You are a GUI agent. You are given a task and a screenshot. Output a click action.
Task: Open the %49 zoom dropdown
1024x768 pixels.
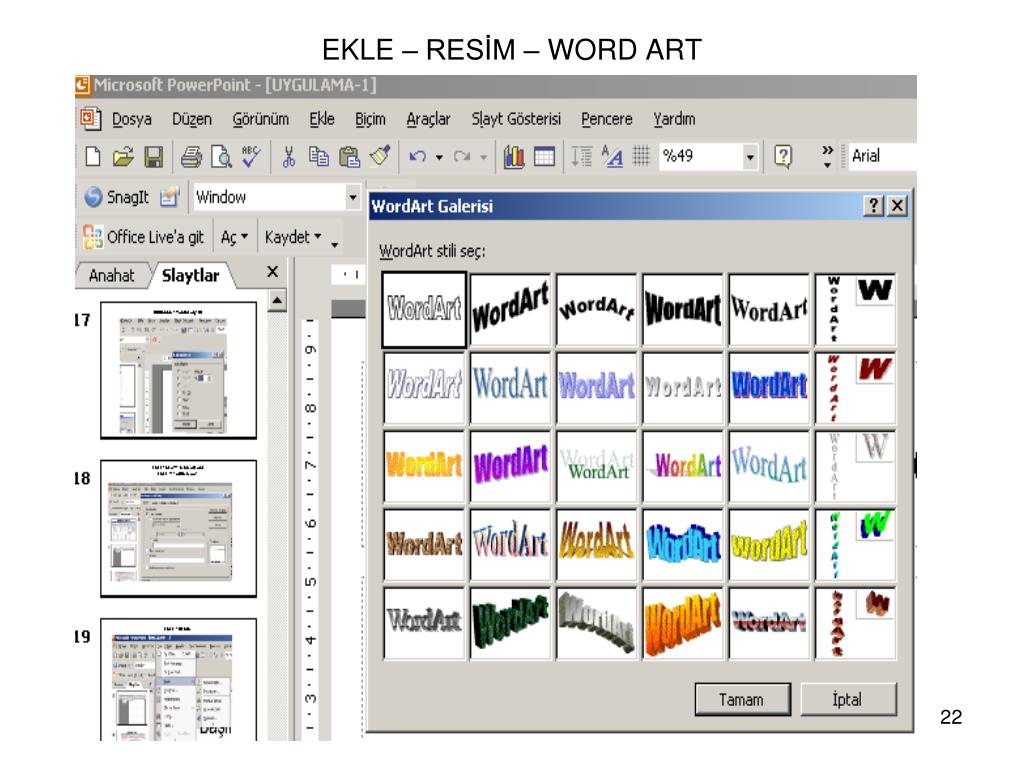(x=750, y=157)
